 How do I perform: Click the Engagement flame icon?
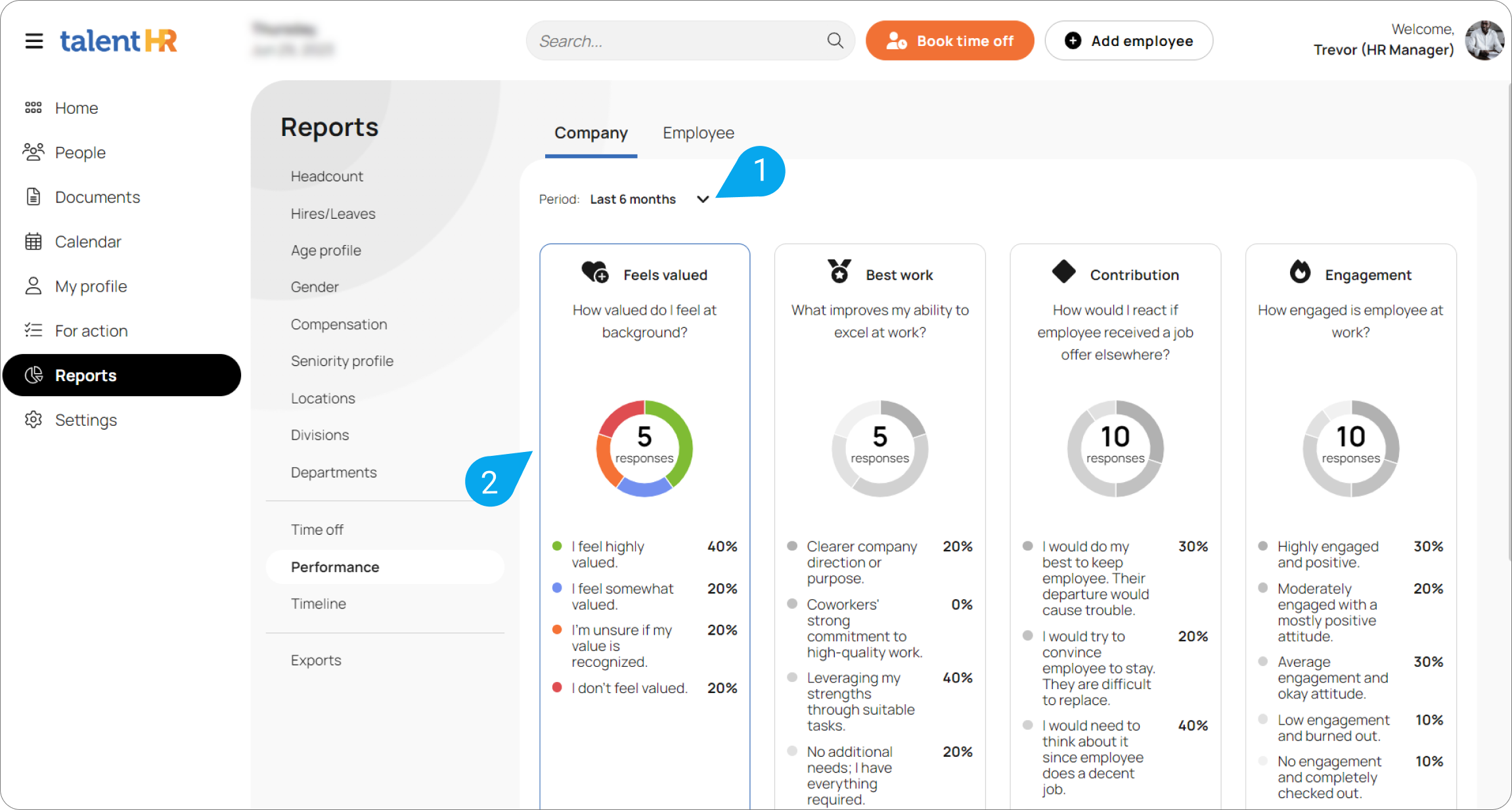[x=1300, y=272]
